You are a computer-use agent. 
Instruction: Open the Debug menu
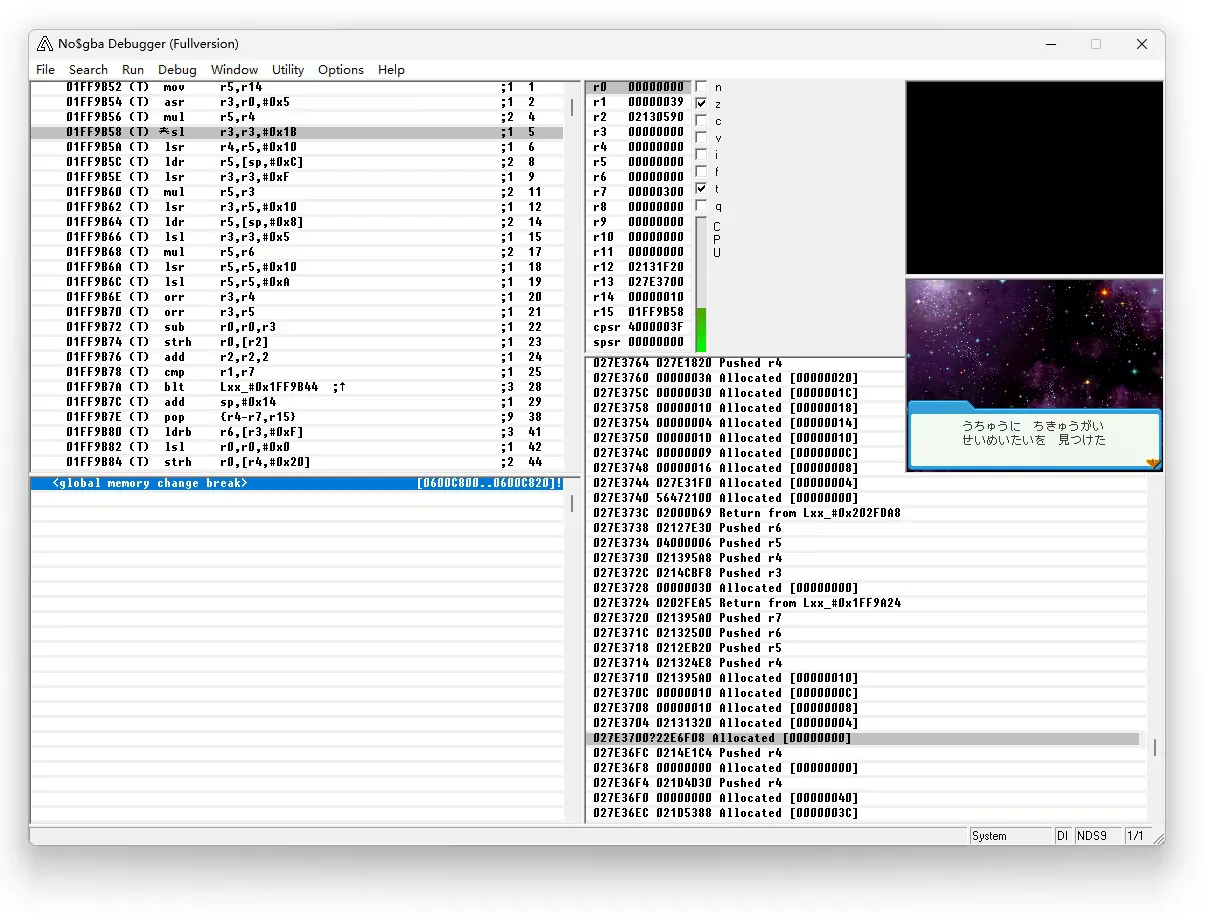[177, 70]
